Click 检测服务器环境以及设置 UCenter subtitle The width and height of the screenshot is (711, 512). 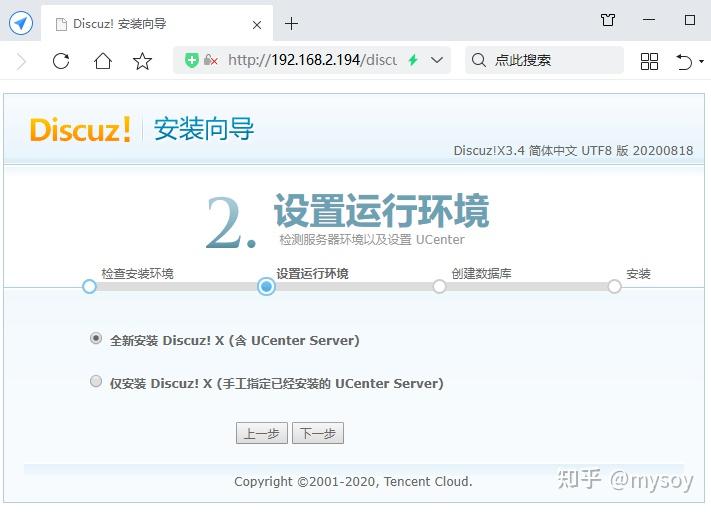click(372, 239)
